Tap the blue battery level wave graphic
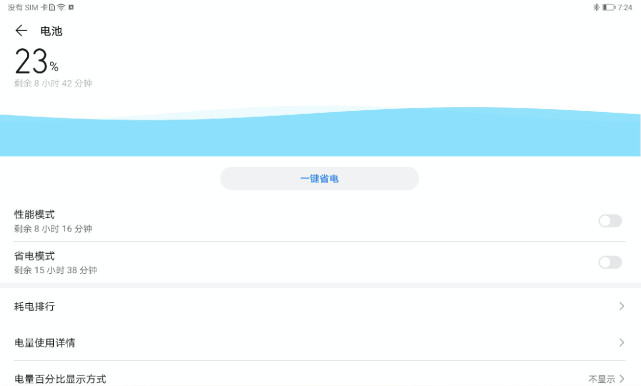 point(320,132)
